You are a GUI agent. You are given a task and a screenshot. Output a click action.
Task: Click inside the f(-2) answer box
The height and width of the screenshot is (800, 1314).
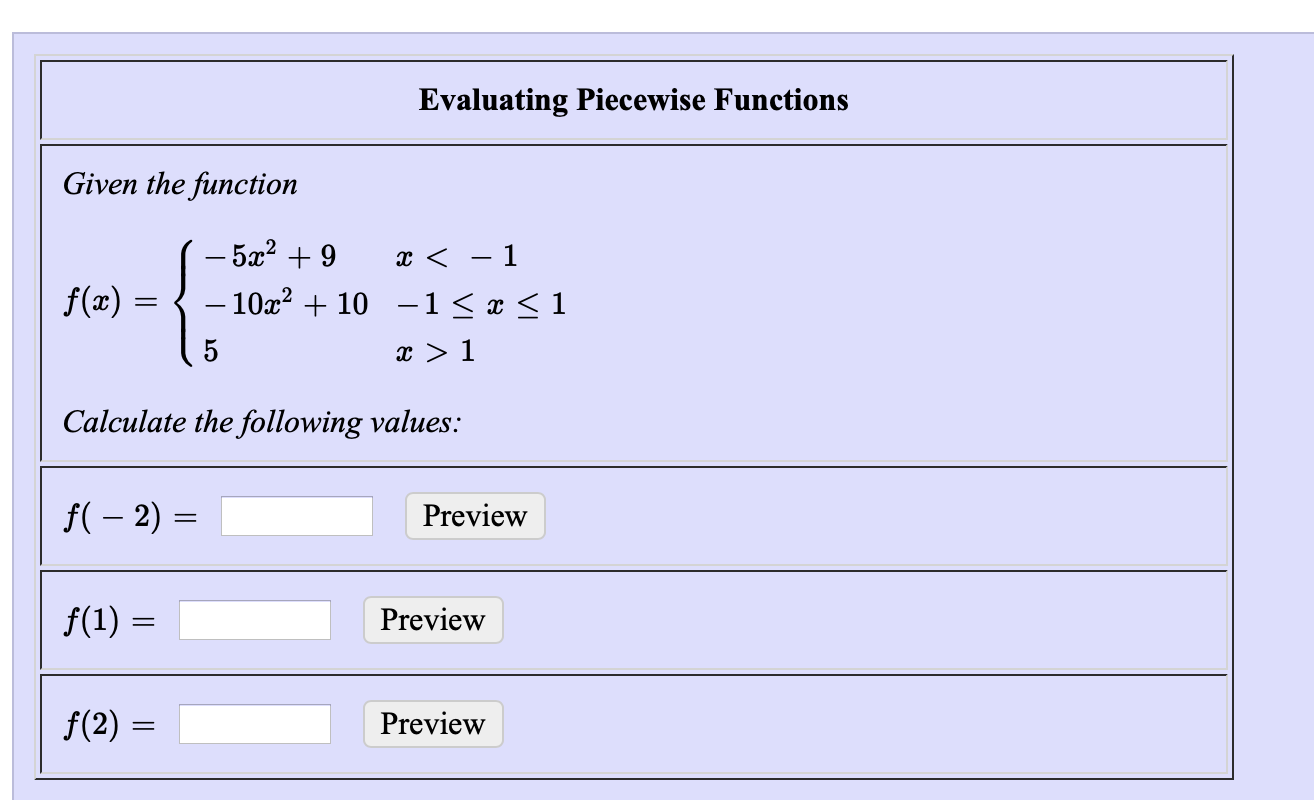296,516
